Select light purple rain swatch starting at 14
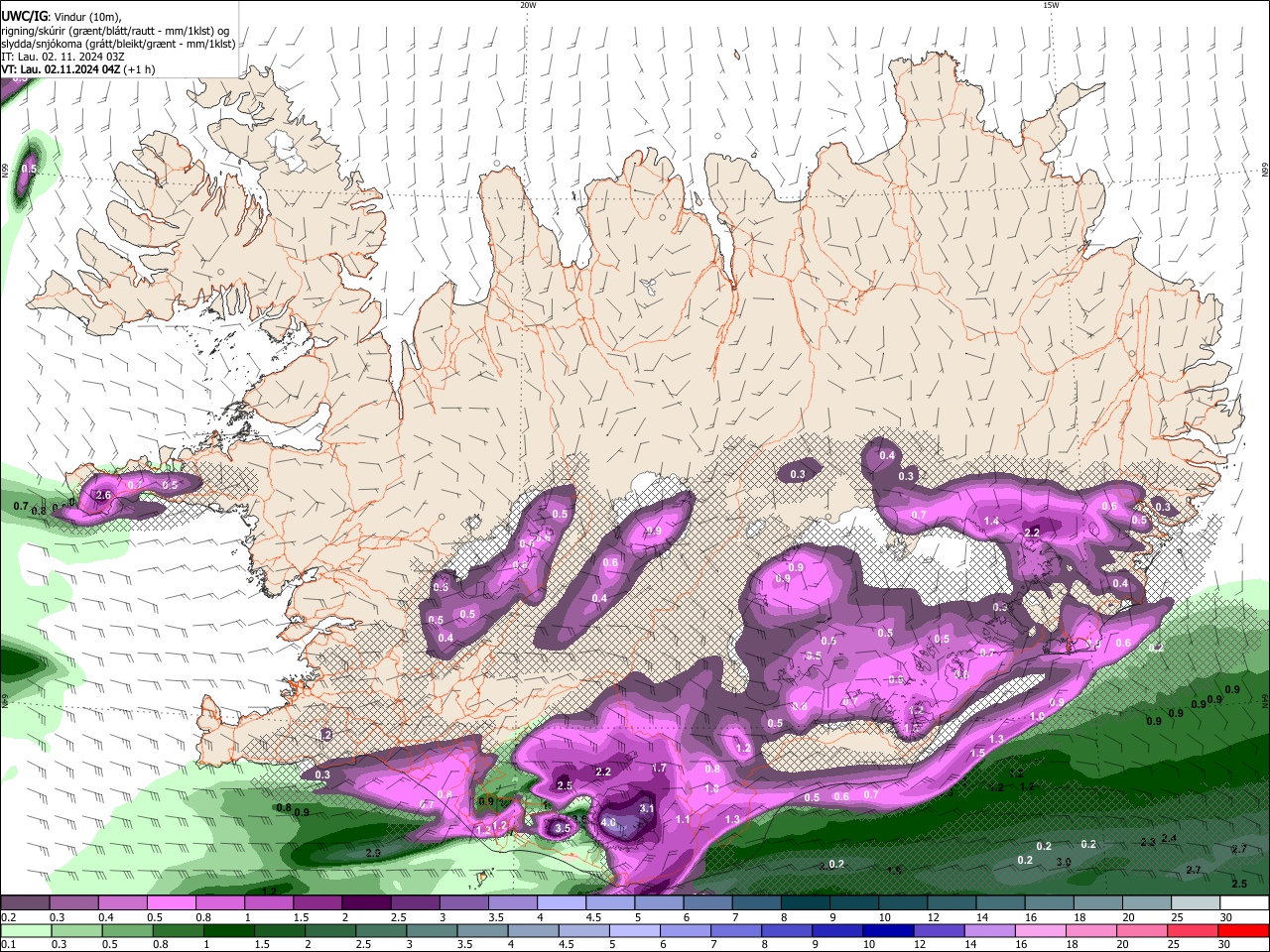Image resolution: width=1270 pixels, height=952 pixels. [989, 931]
